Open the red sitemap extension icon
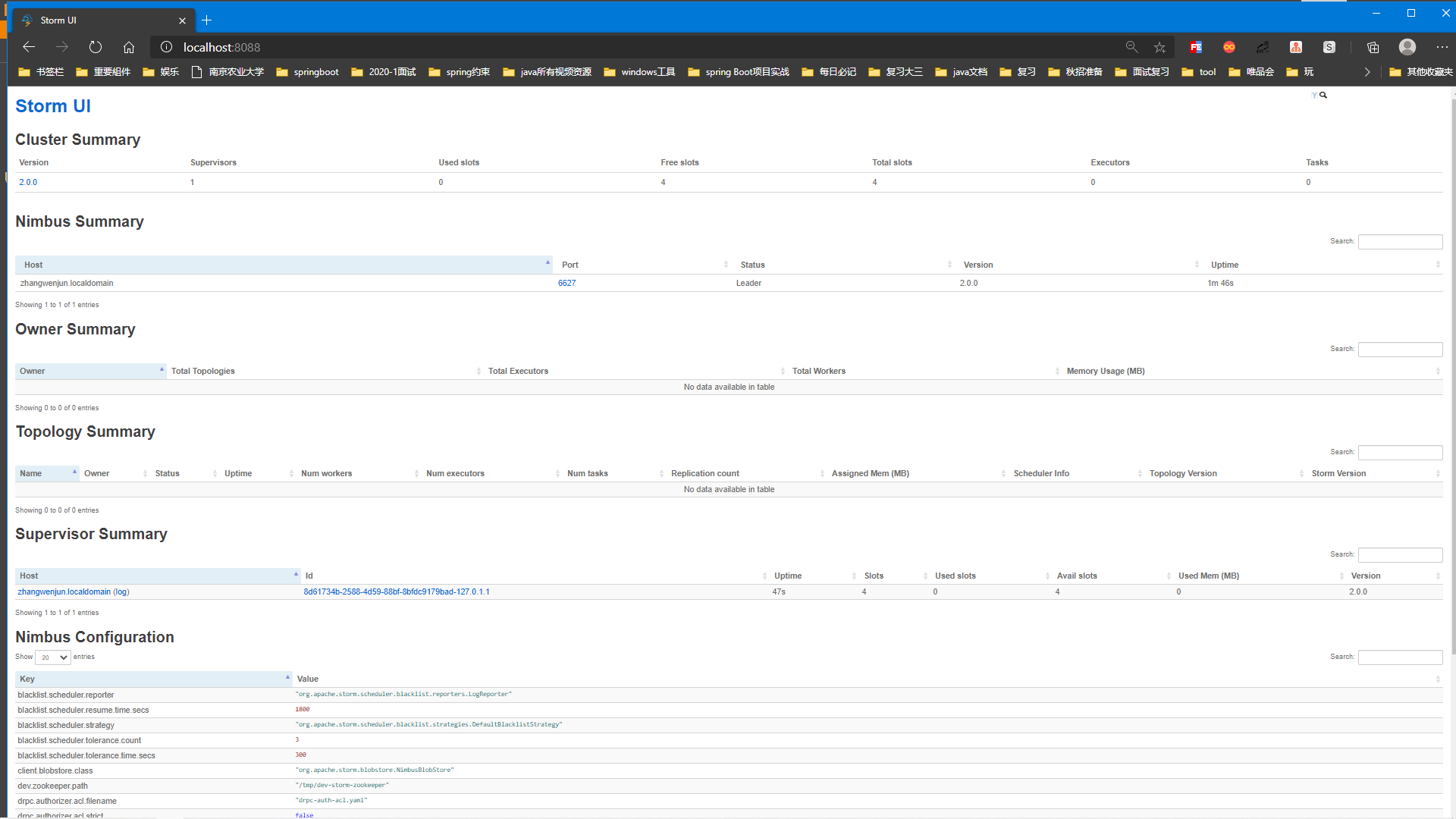Image resolution: width=1456 pixels, height=819 pixels. click(1296, 47)
